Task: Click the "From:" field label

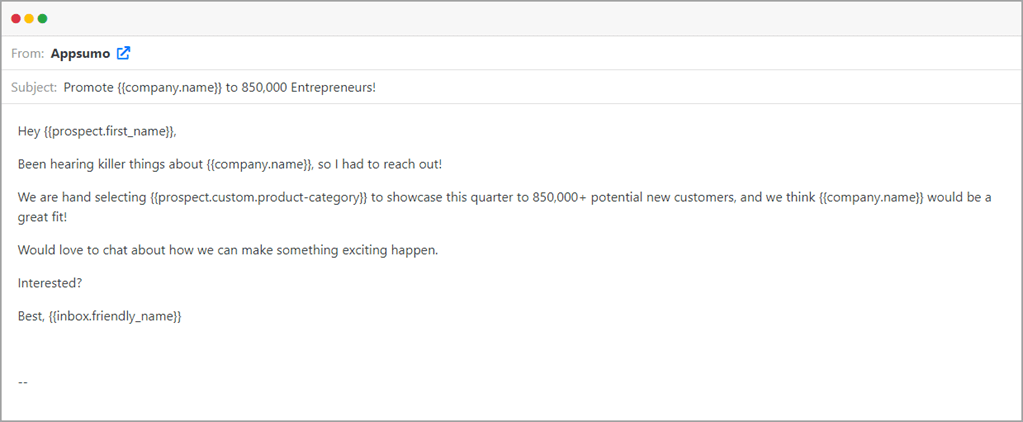Action: click(28, 53)
